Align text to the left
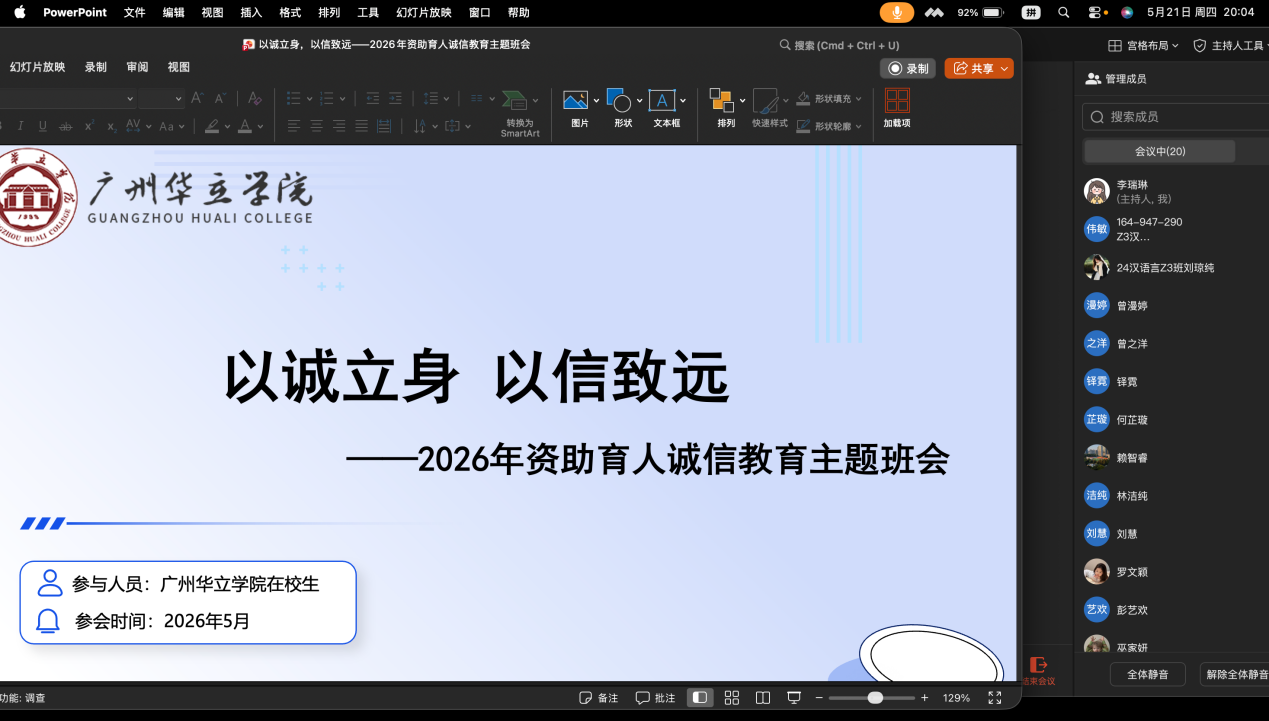The height and width of the screenshot is (721, 1269). 294,126
